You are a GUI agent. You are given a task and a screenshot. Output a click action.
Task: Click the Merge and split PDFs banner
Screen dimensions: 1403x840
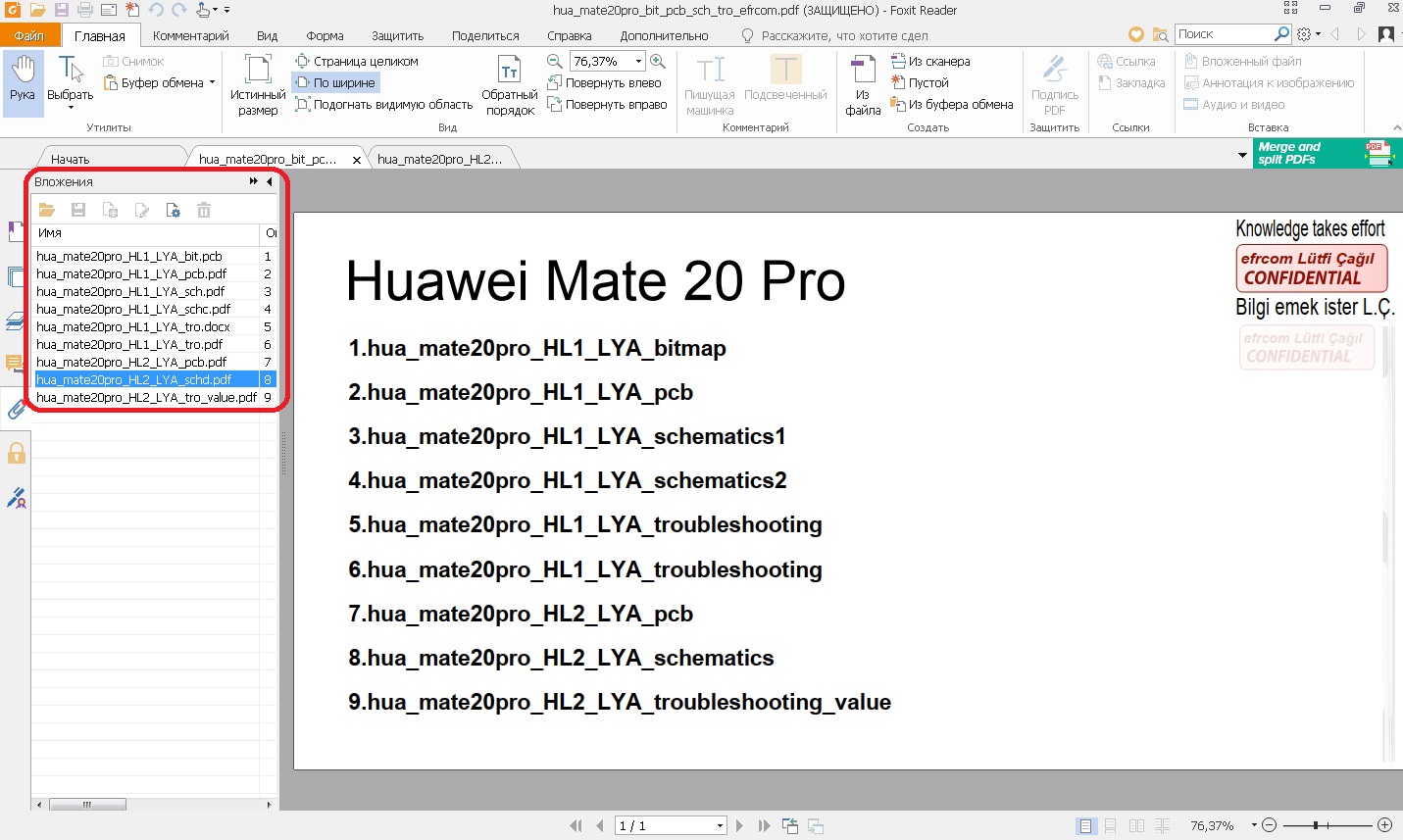1327,153
